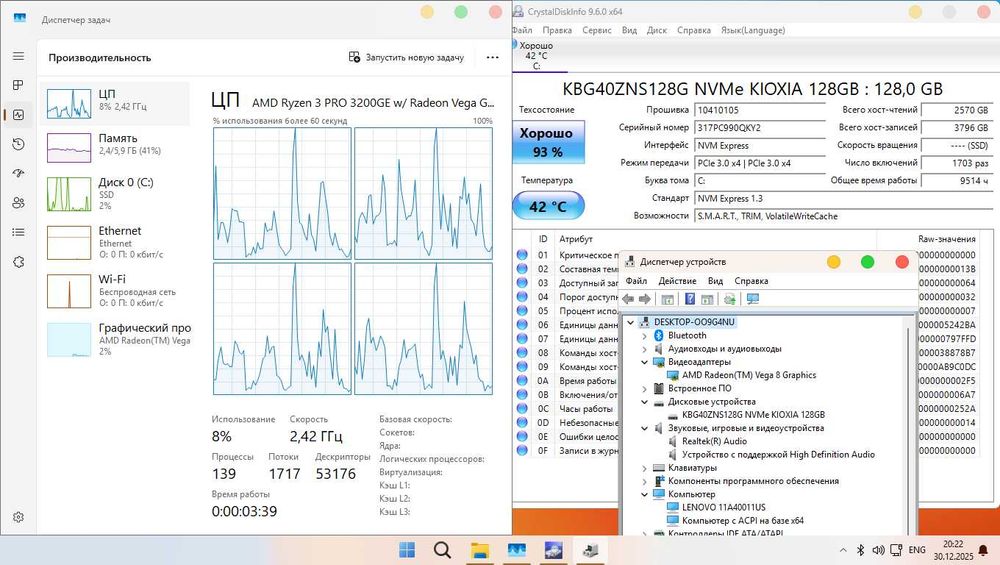
Task: Expand the Встроенное ПО category
Action: click(644, 388)
